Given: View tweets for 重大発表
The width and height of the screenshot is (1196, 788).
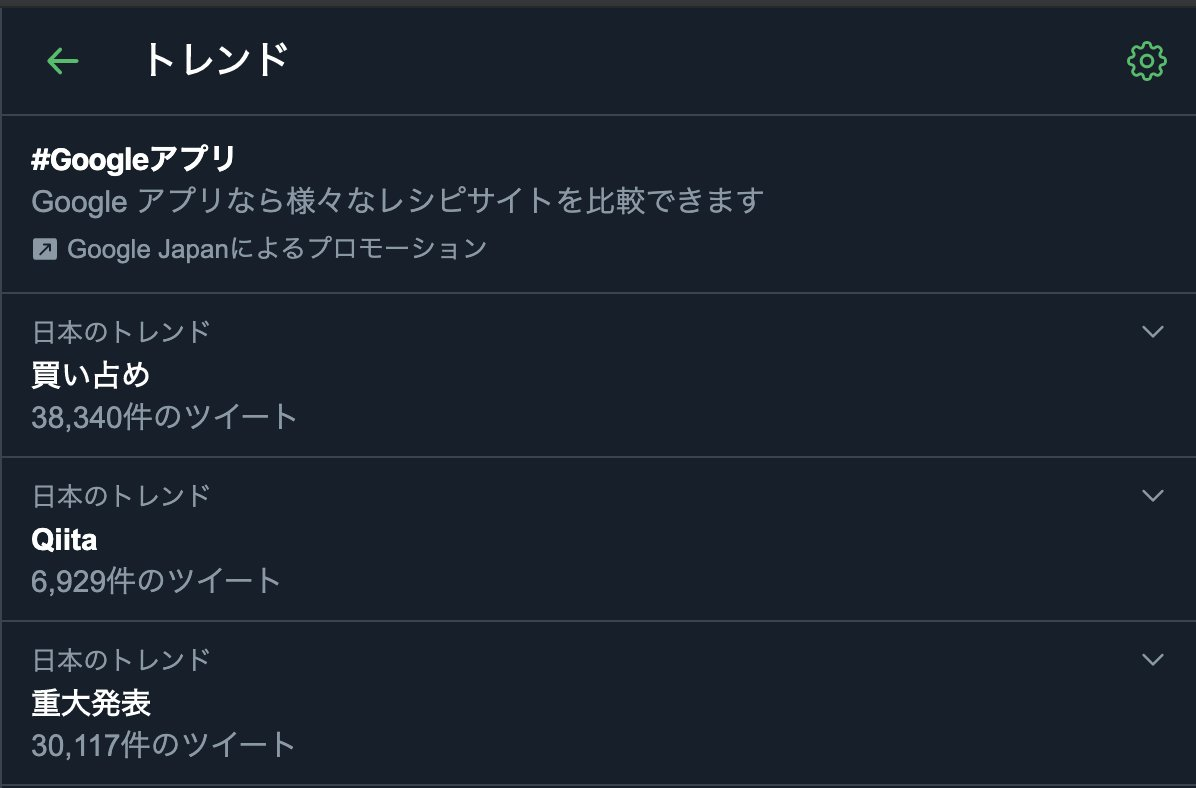Looking at the screenshot, I should tap(92, 703).
